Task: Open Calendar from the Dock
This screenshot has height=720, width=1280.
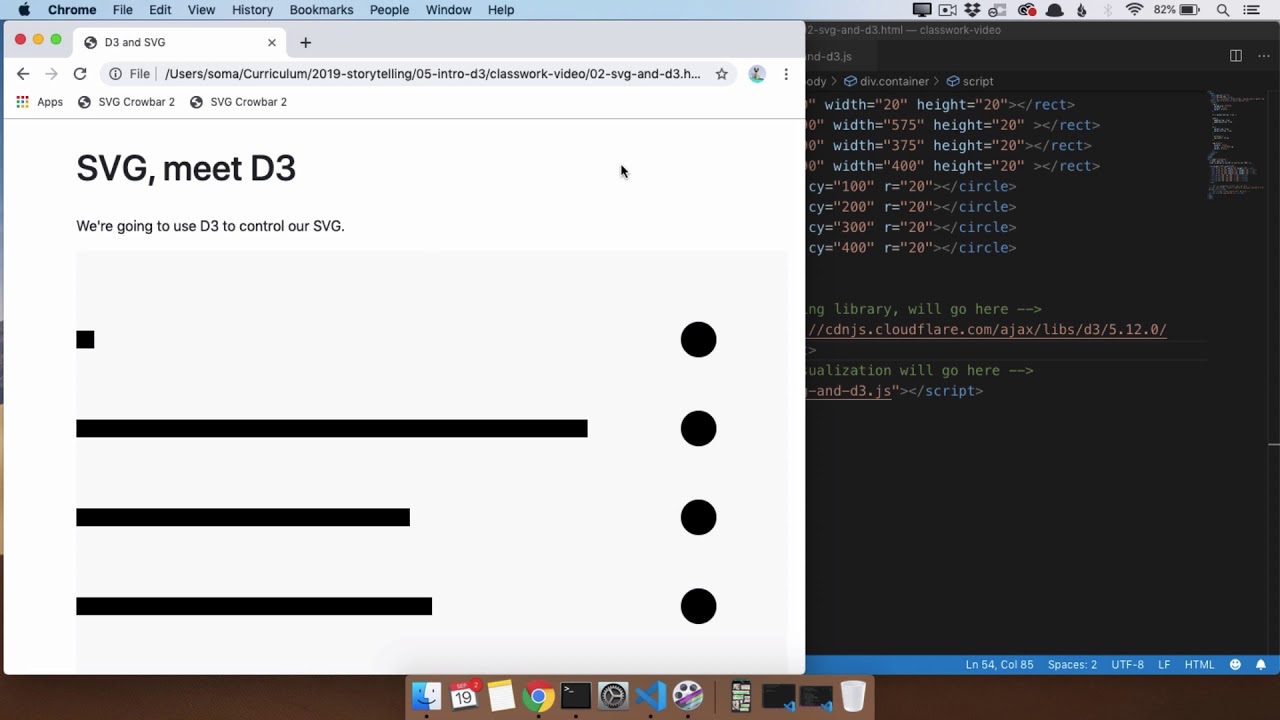Action: click(x=464, y=696)
